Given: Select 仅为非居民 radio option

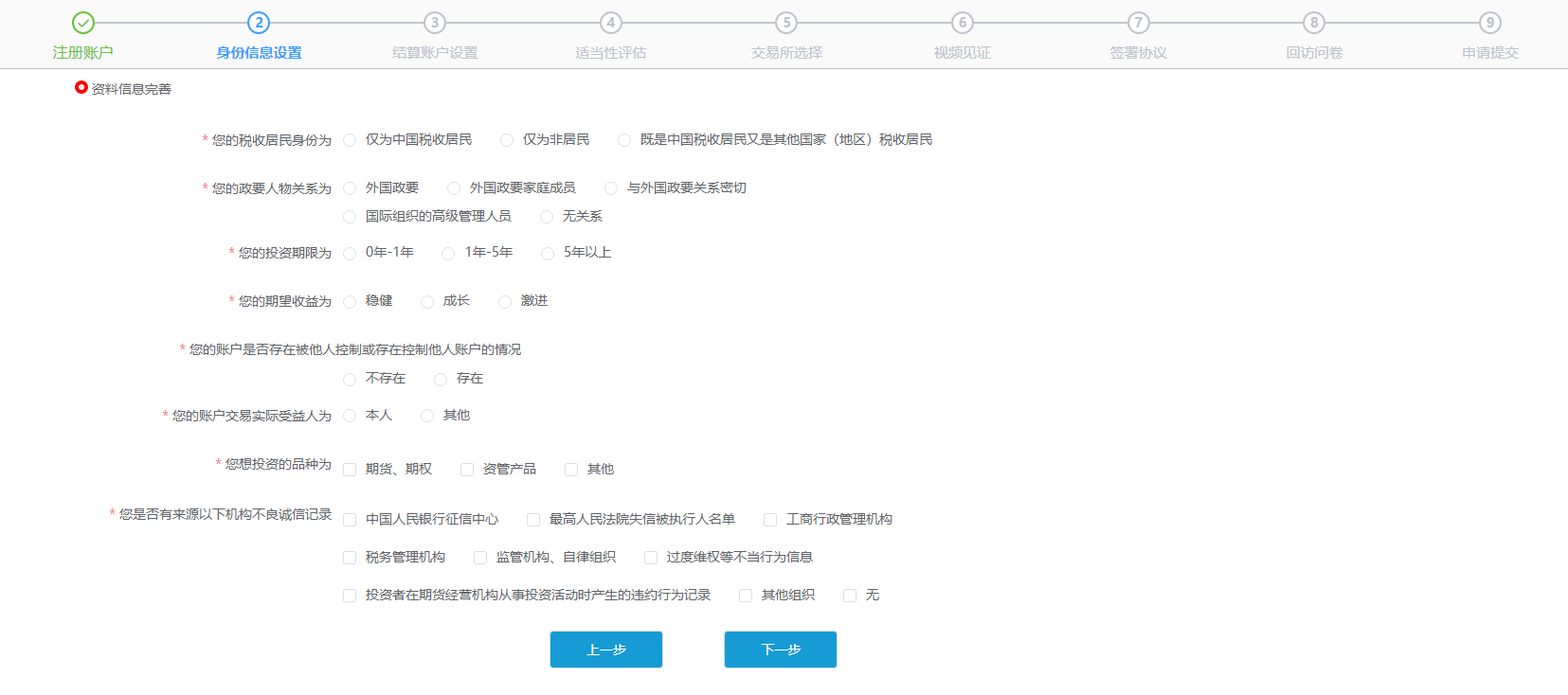Looking at the screenshot, I should [x=507, y=140].
